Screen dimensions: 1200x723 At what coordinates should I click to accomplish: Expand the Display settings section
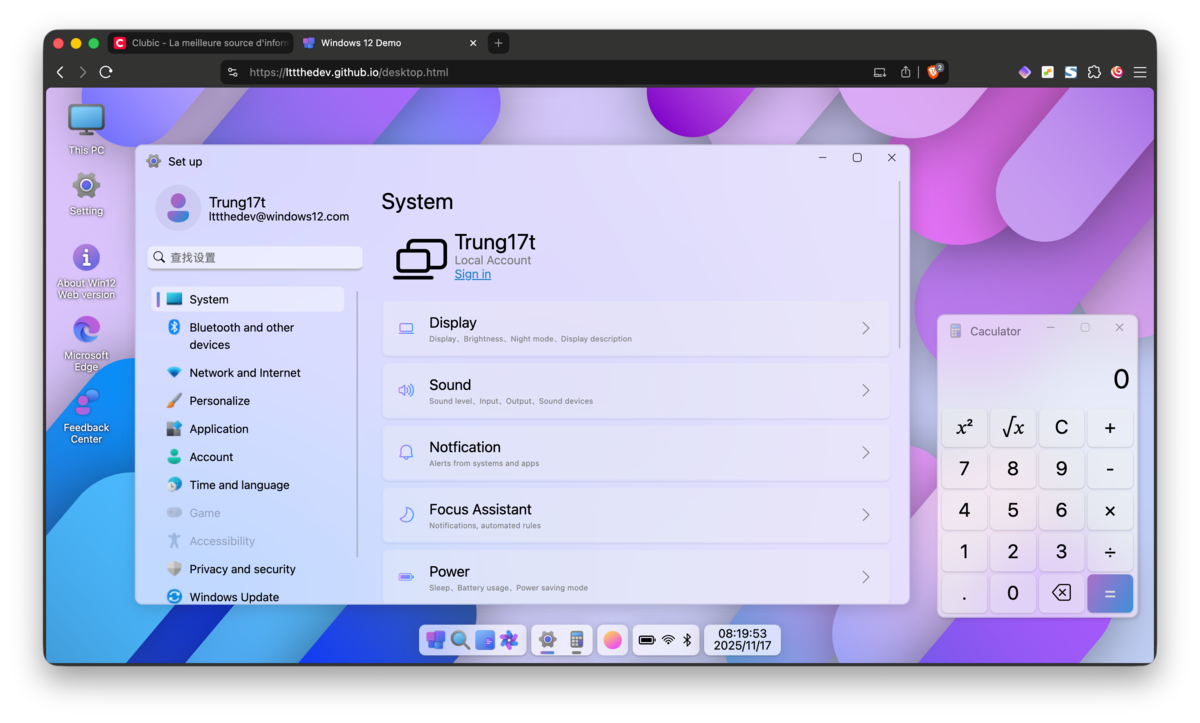tap(635, 330)
